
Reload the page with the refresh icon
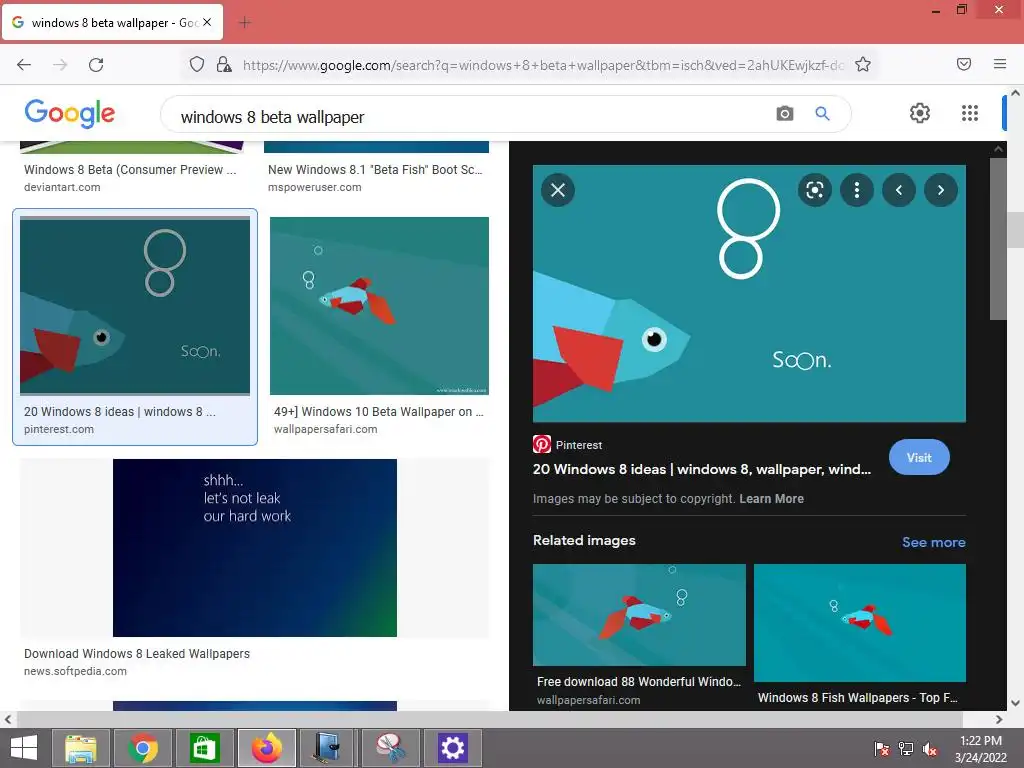(96, 65)
